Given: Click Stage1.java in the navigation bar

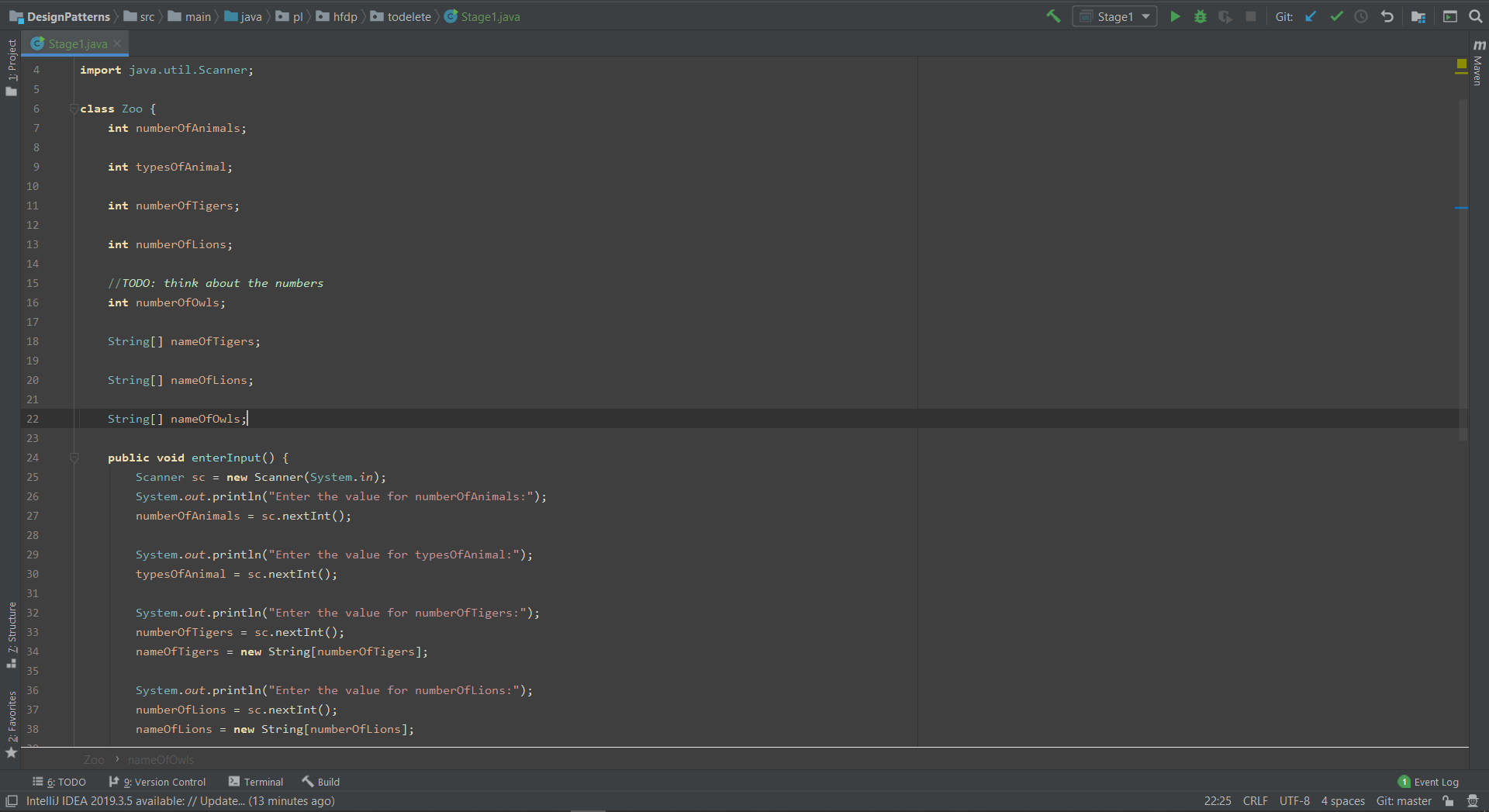Looking at the screenshot, I should pyautogui.click(x=482, y=16).
